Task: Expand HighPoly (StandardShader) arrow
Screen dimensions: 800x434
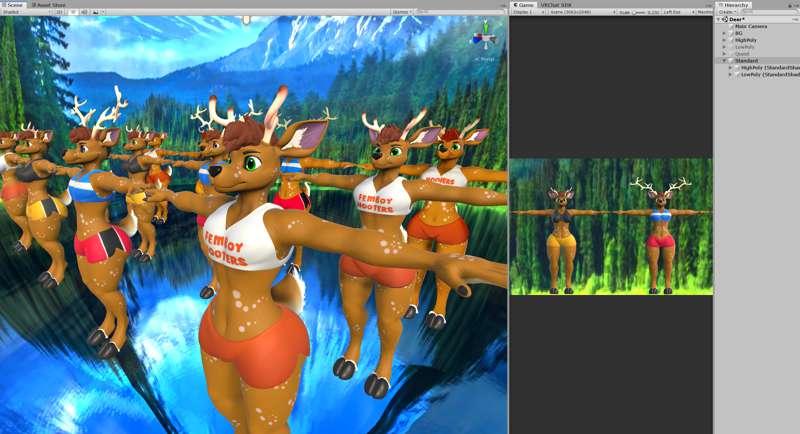Action: click(x=730, y=68)
